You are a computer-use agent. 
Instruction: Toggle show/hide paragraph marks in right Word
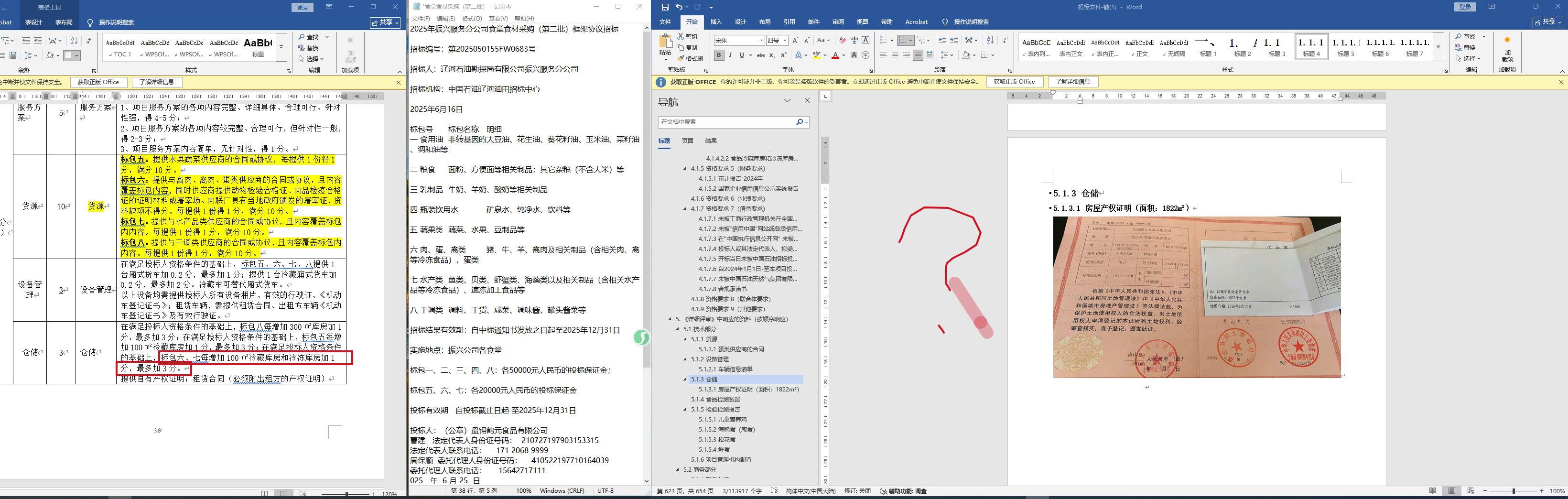tap(1005, 40)
